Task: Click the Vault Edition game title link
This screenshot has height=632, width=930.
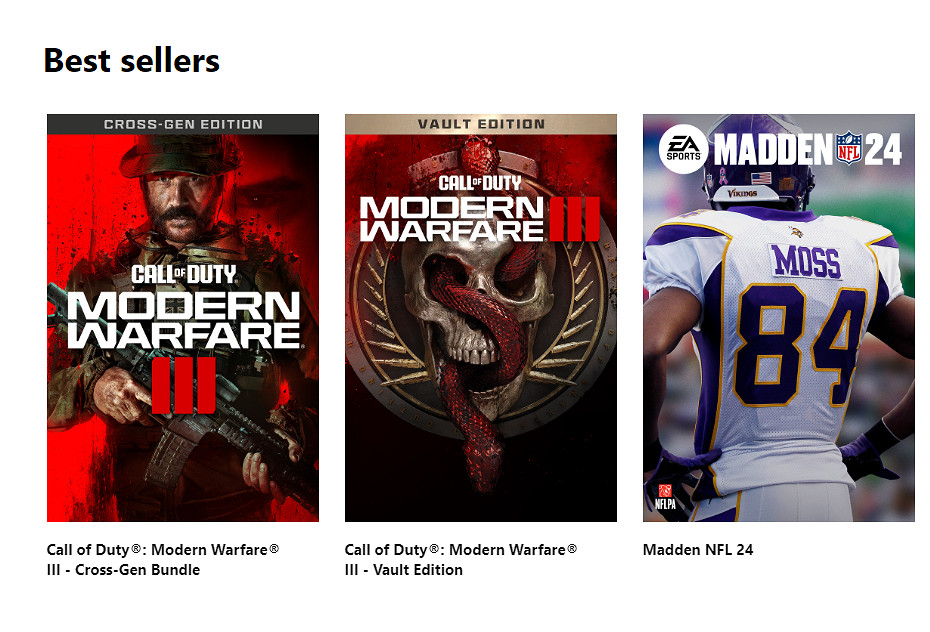Action: pyautogui.click(x=461, y=560)
